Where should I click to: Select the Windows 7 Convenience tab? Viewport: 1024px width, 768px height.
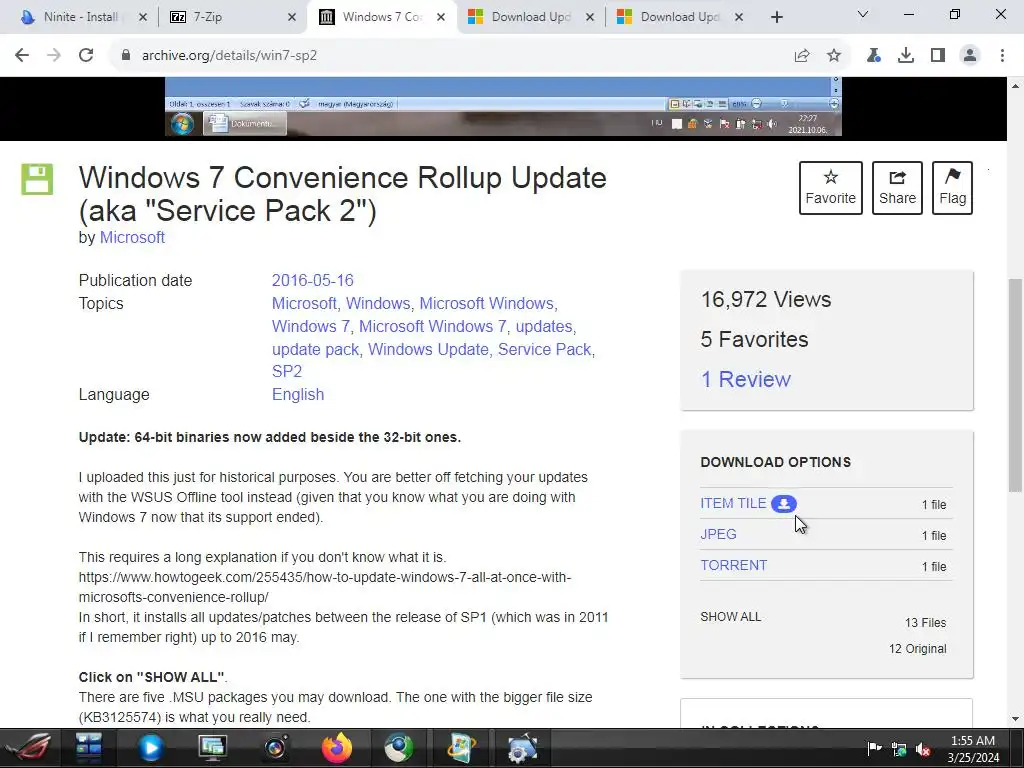(x=382, y=17)
